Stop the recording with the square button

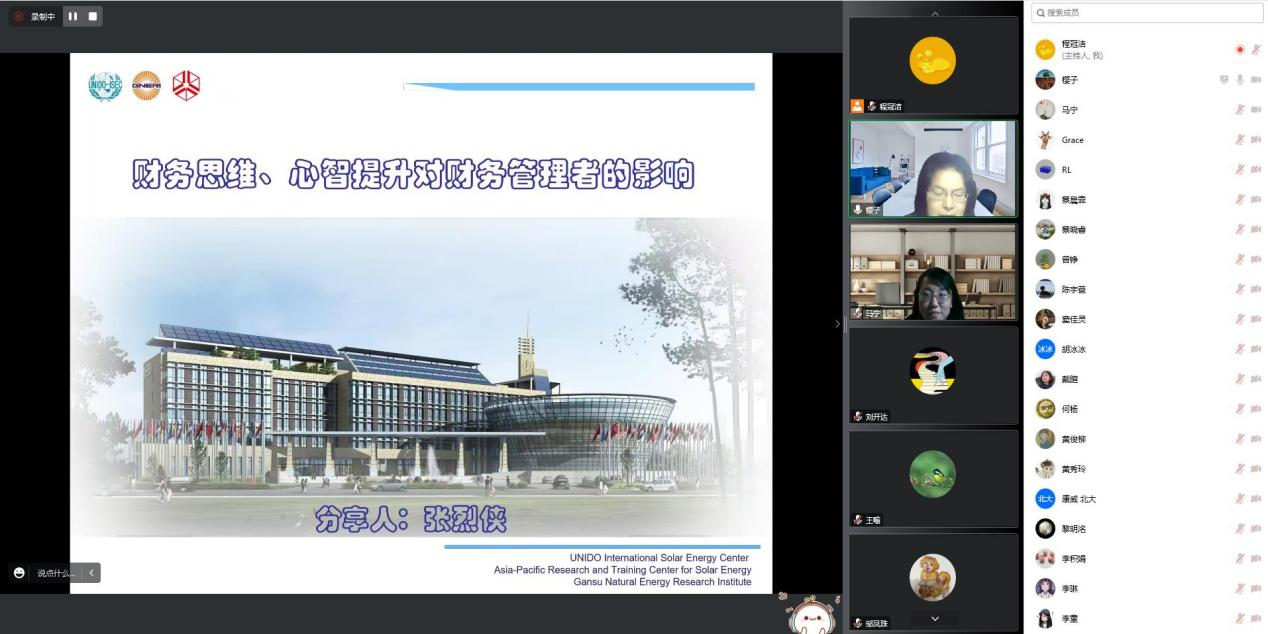(93, 16)
